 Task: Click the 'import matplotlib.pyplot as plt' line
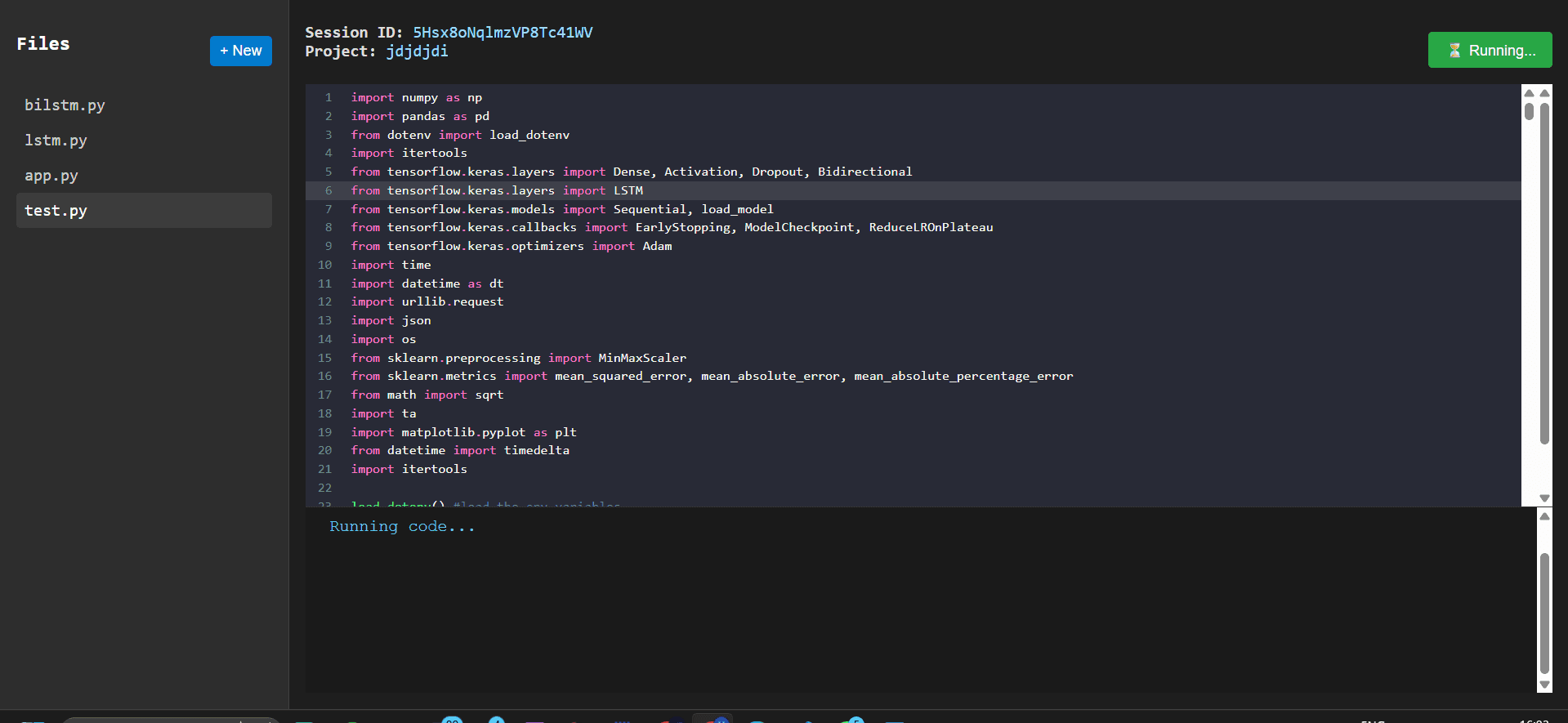tap(464, 432)
